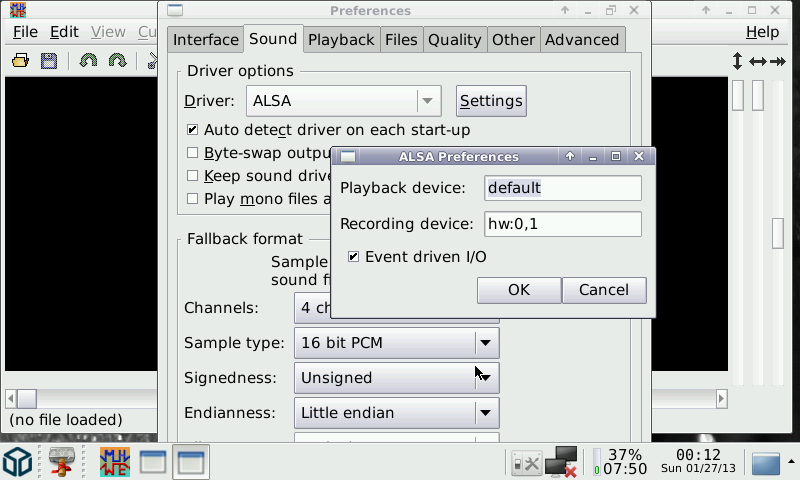Uncheck Event driven I/O option

[x=353, y=257]
